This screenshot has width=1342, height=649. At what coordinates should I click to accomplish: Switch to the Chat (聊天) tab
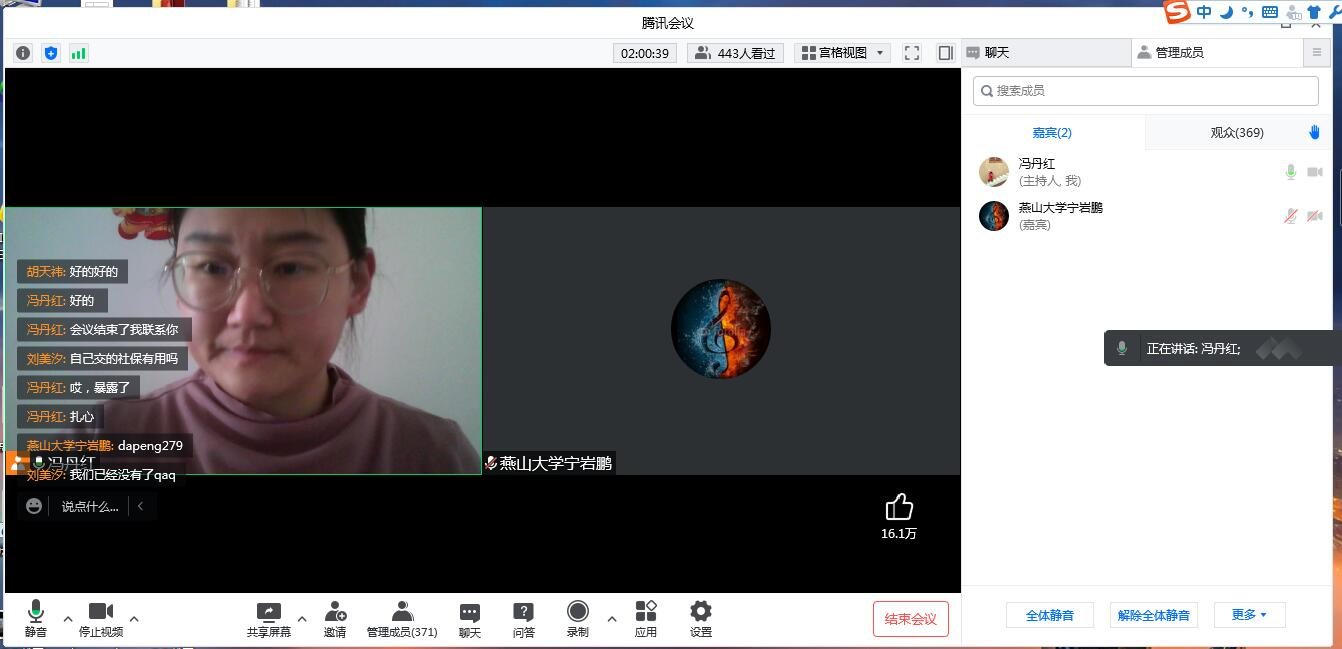pos(1045,53)
